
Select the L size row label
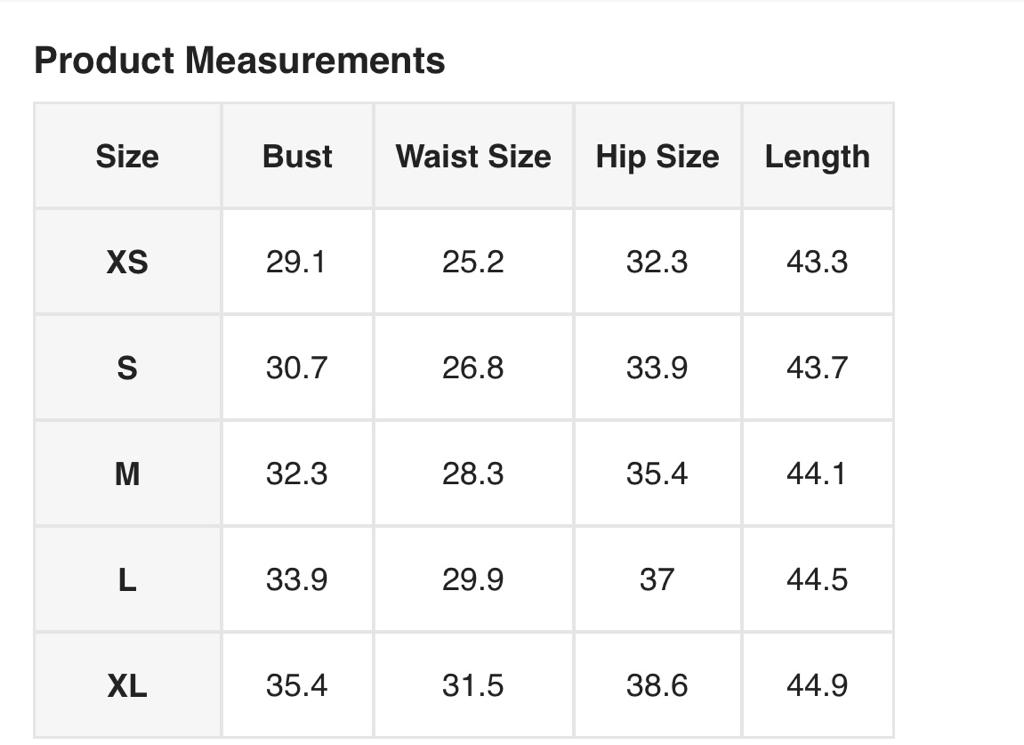(127, 580)
